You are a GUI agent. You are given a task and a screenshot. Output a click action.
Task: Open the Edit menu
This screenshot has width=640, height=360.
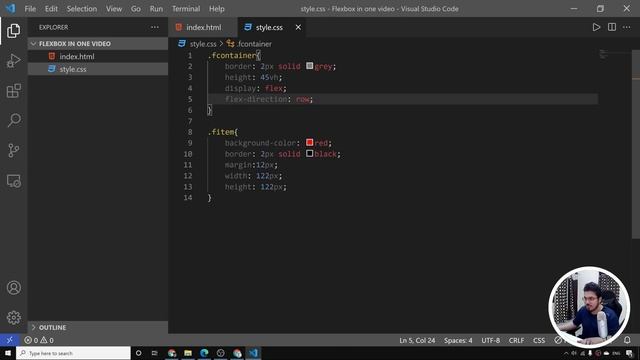coord(51,9)
